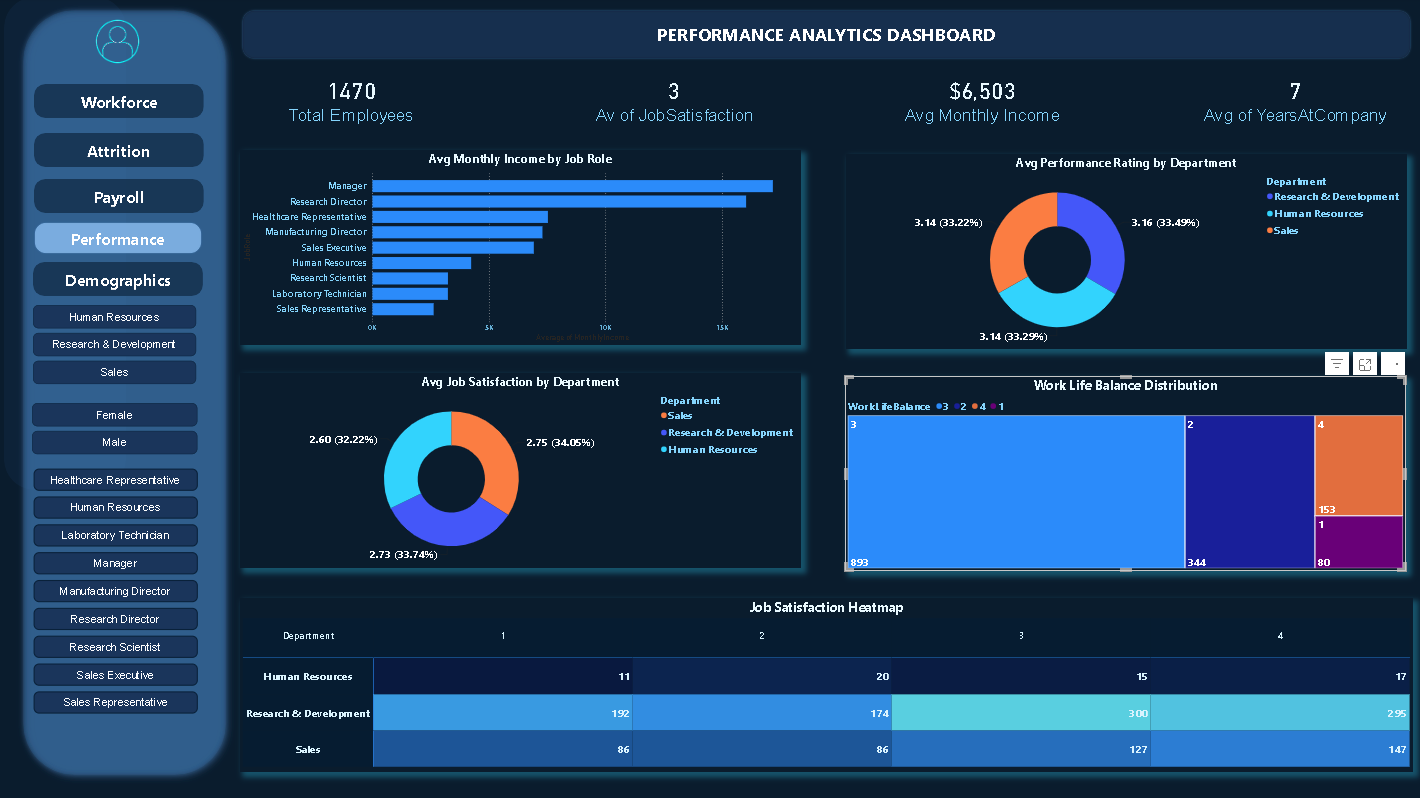Click WorkLifeBalance legend item 4
Image resolution: width=1420 pixels, height=798 pixels.
tap(978, 407)
